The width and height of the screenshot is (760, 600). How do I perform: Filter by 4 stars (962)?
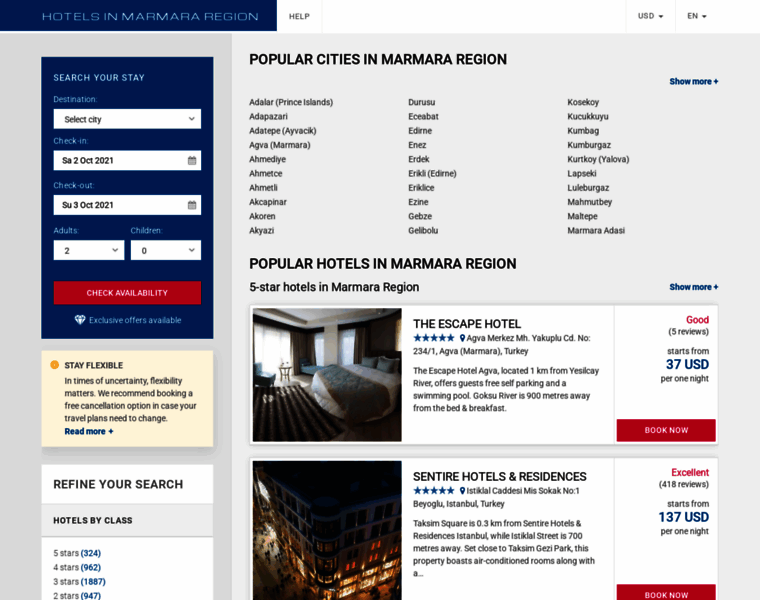click(x=77, y=567)
